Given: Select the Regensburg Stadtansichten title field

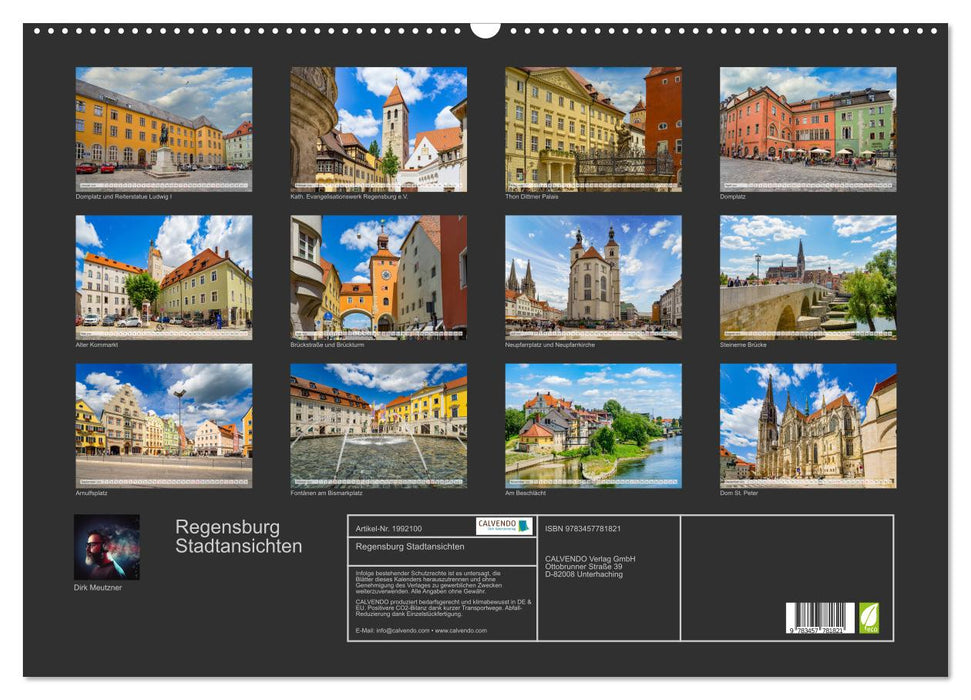Looking at the screenshot, I should click(412, 546).
